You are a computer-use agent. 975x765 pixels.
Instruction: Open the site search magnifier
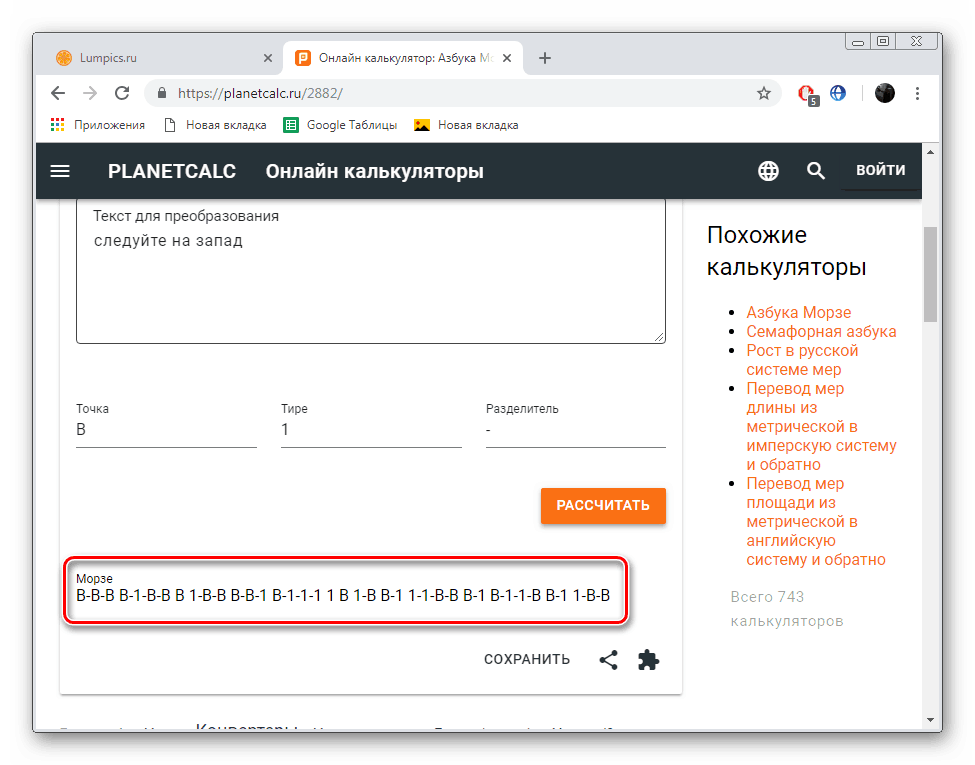816,171
